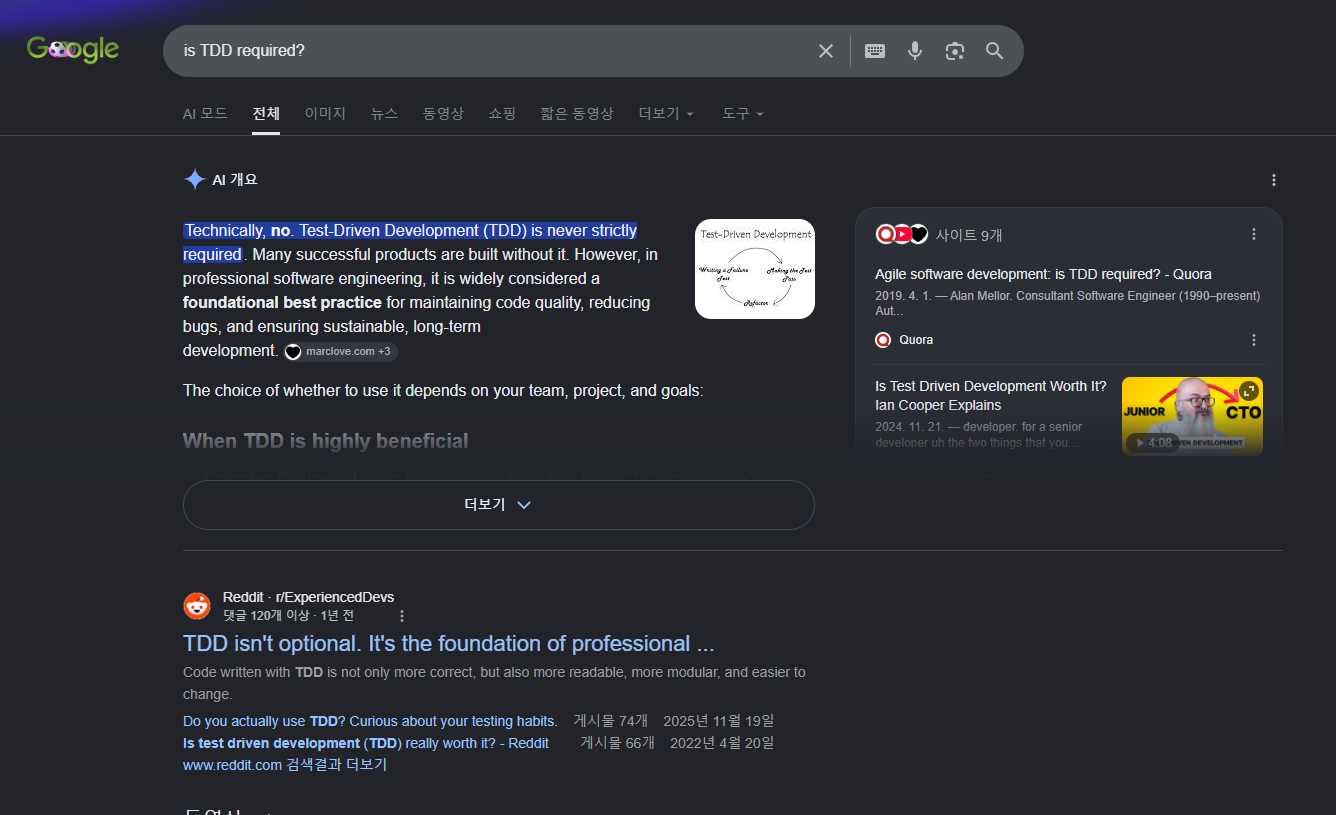Clear the search query with X icon
Screen dimensions: 1336x815
coord(826,51)
